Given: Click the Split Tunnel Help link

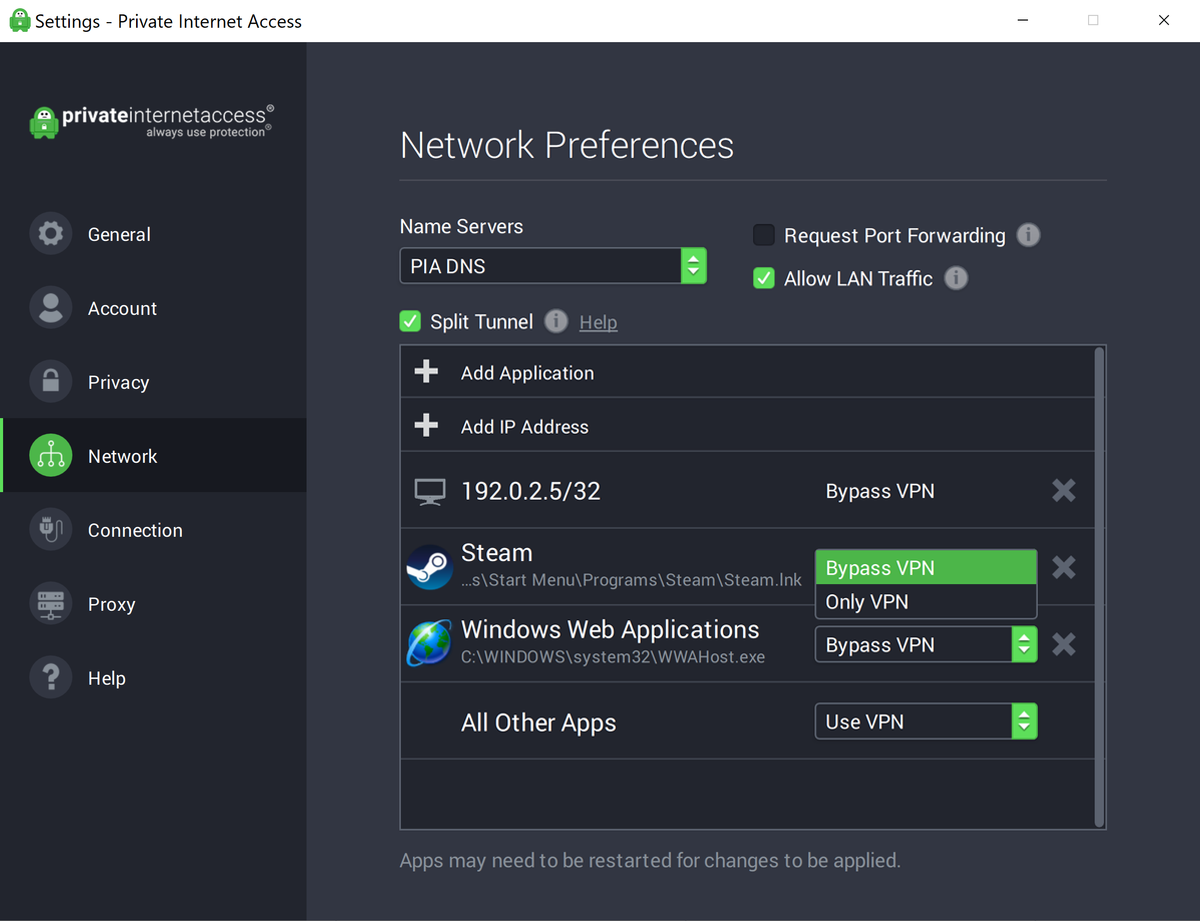Looking at the screenshot, I should click(598, 322).
